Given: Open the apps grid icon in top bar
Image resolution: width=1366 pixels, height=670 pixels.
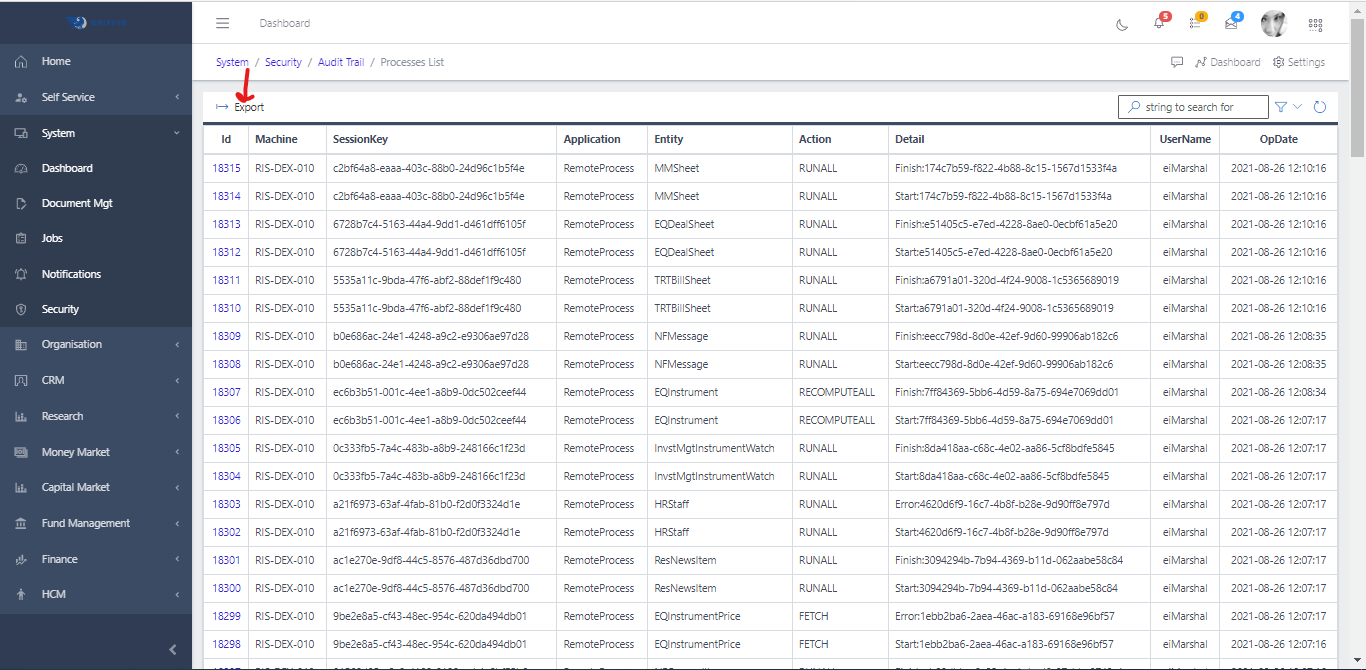Looking at the screenshot, I should point(1316,24).
